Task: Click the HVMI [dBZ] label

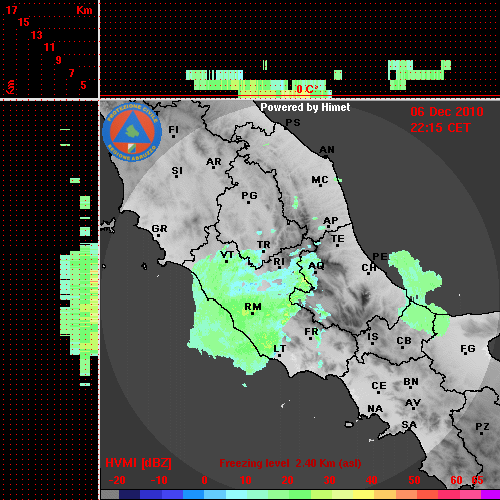Action: (138, 463)
